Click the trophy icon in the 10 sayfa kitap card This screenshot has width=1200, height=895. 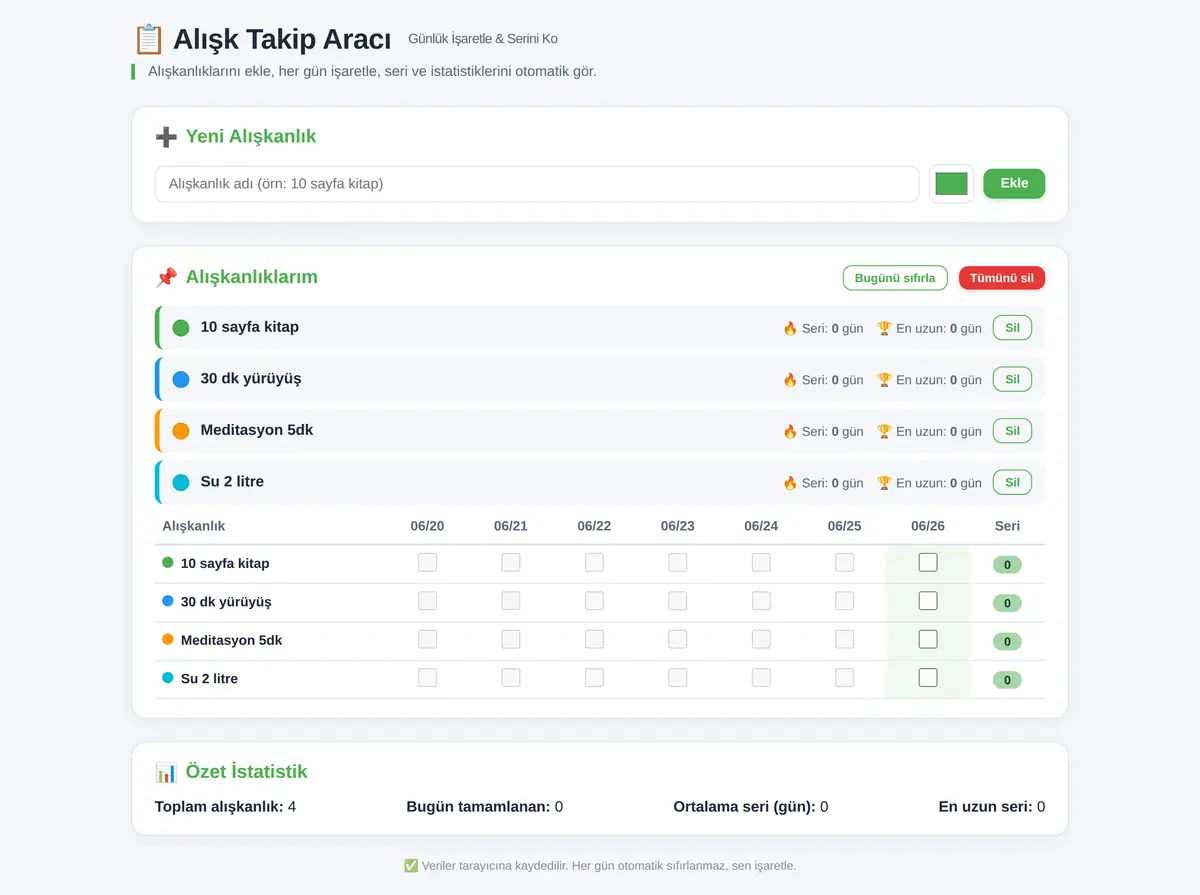pyautogui.click(x=884, y=328)
